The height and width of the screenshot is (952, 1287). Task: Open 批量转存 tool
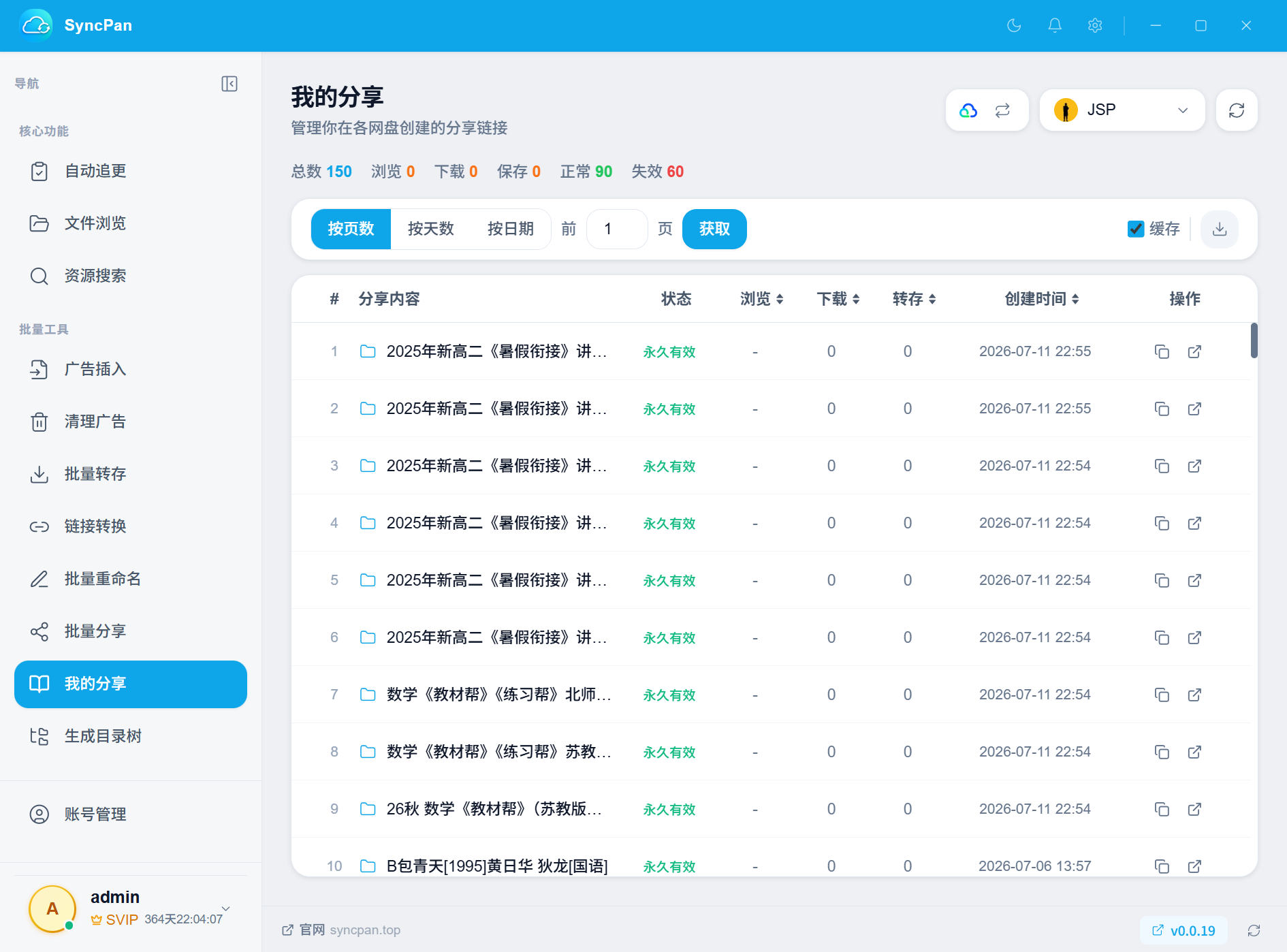[131, 474]
